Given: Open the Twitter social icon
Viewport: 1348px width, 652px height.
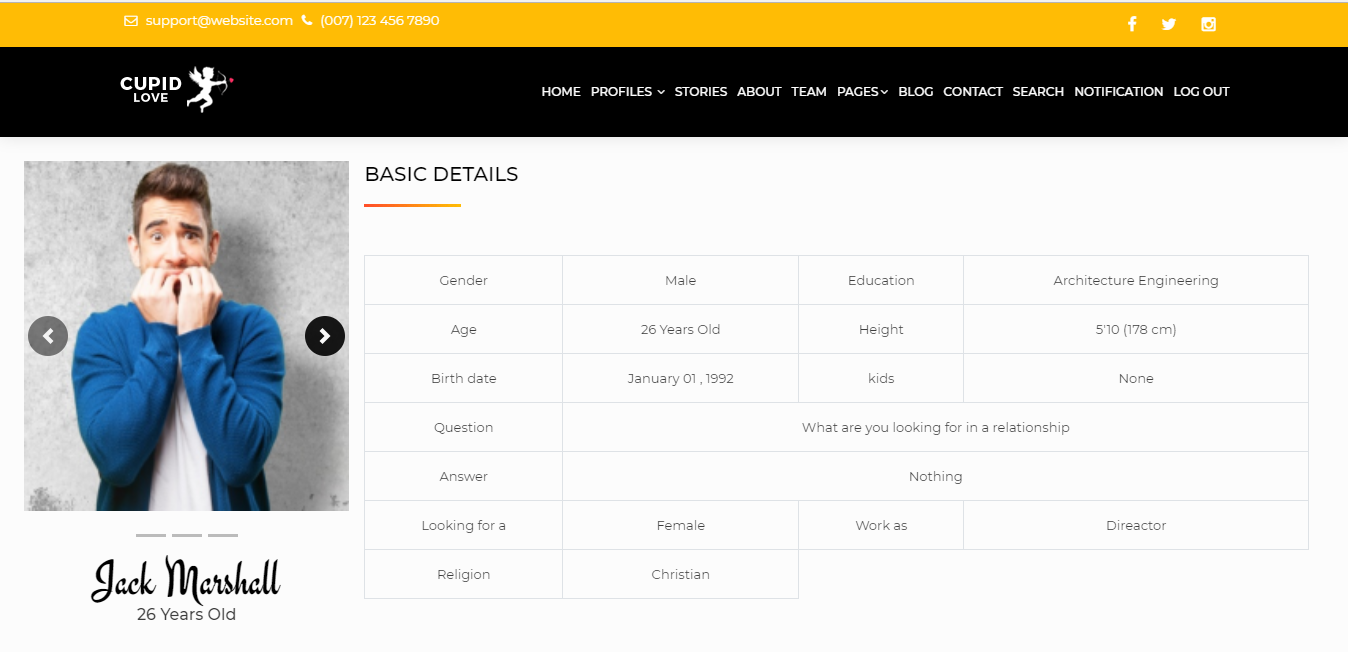Looking at the screenshot, I should pyautogui.click(x=1169, y=24).
